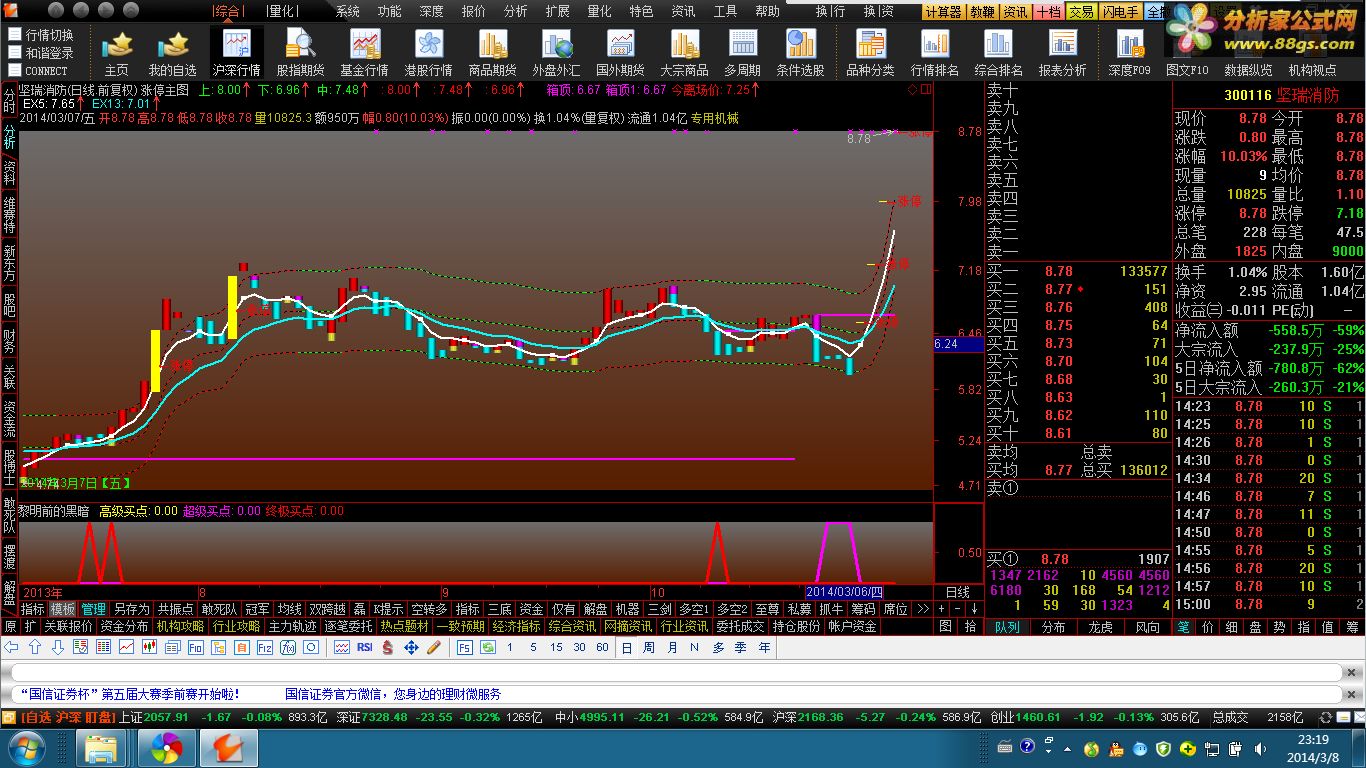
Task: Open 我的自选 watchlist icon
Action: [x=173, y=53]
